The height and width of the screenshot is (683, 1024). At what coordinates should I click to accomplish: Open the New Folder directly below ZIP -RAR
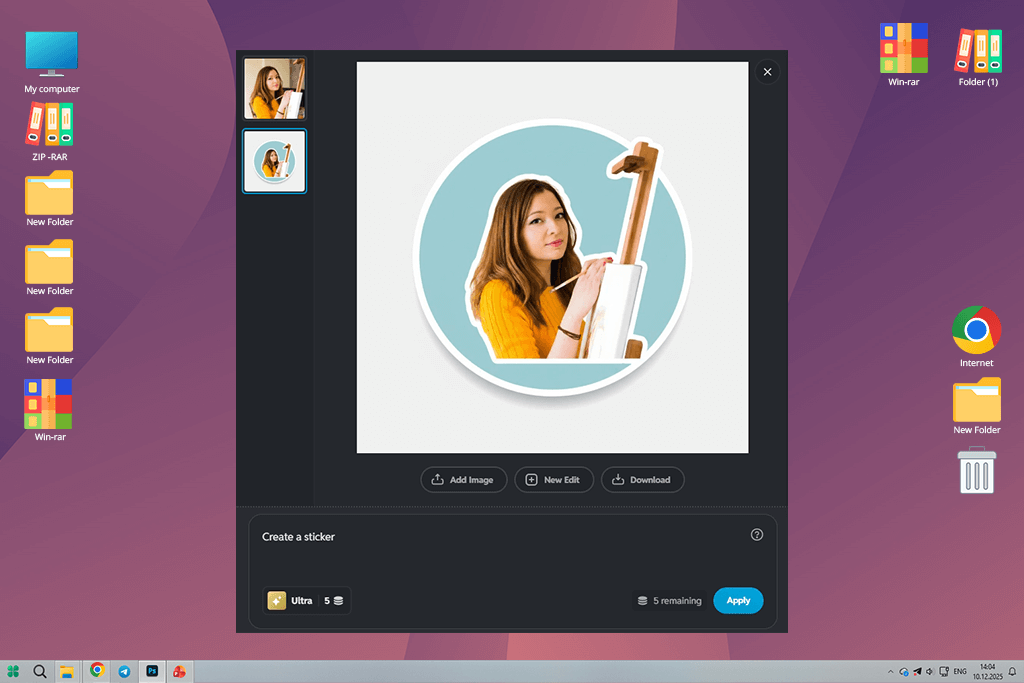[x=50, y=199]
